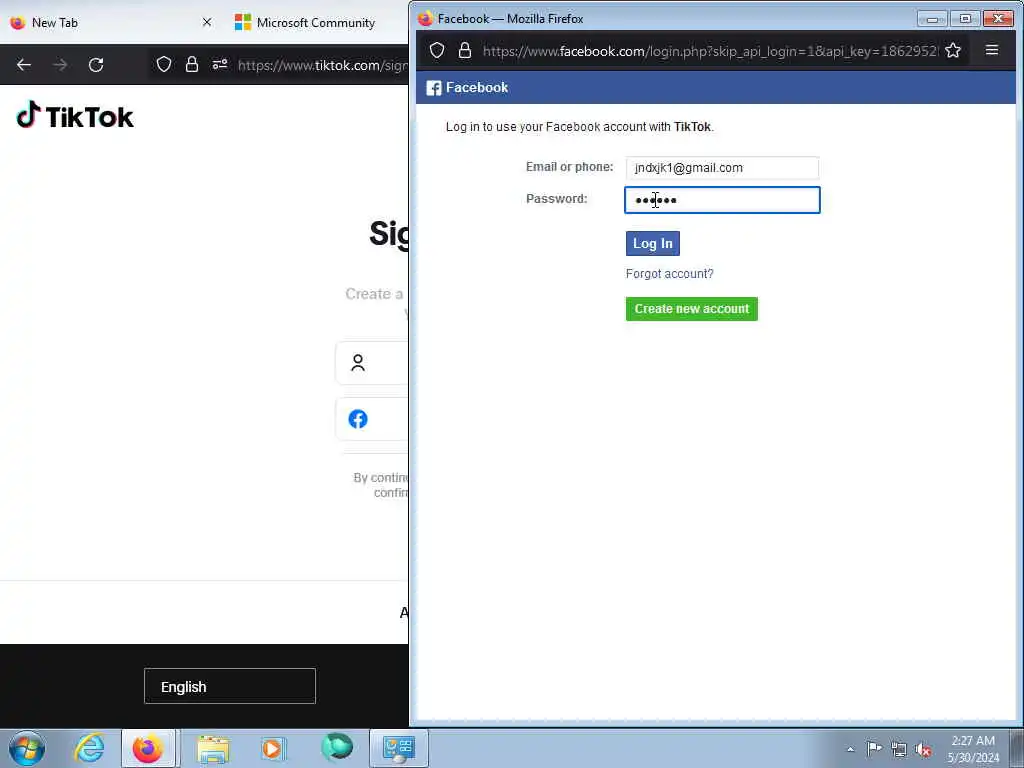Viewport: 1024px width, 768px height.
Task: Click the padlock icon in the TikTok window address bar
Action: click(191, 64)
